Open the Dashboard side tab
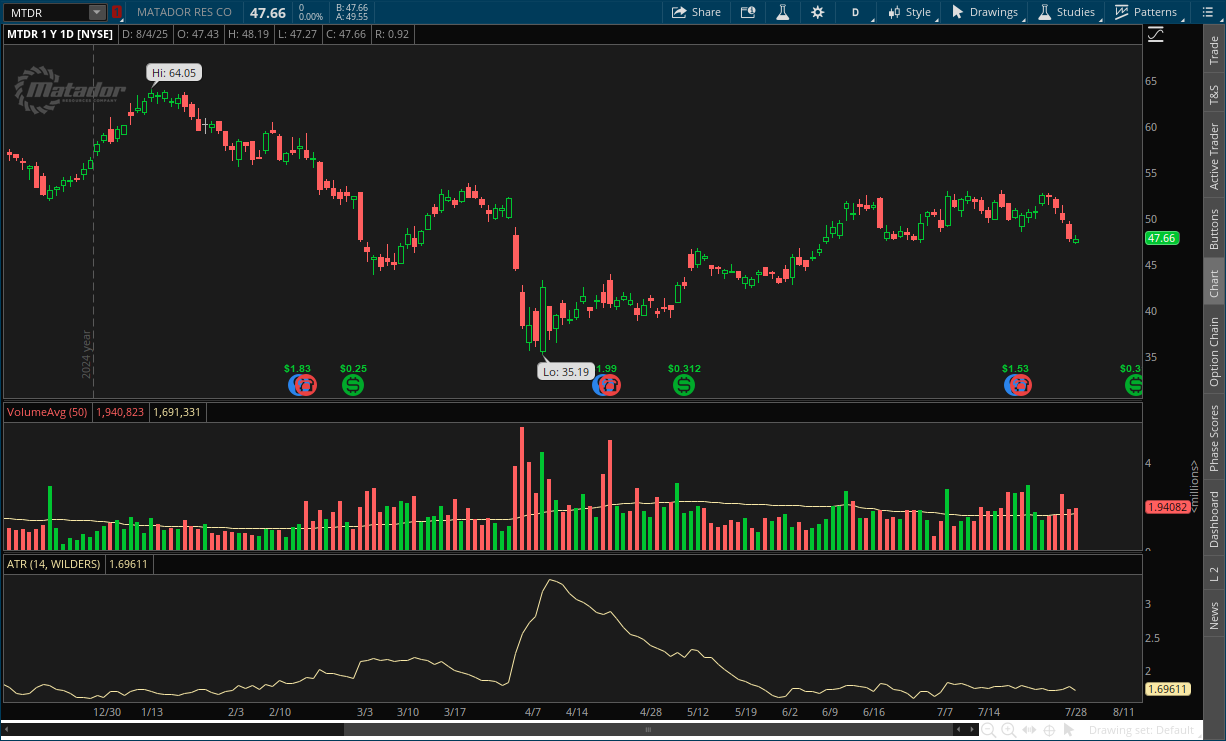 [x=1214, y=520]
